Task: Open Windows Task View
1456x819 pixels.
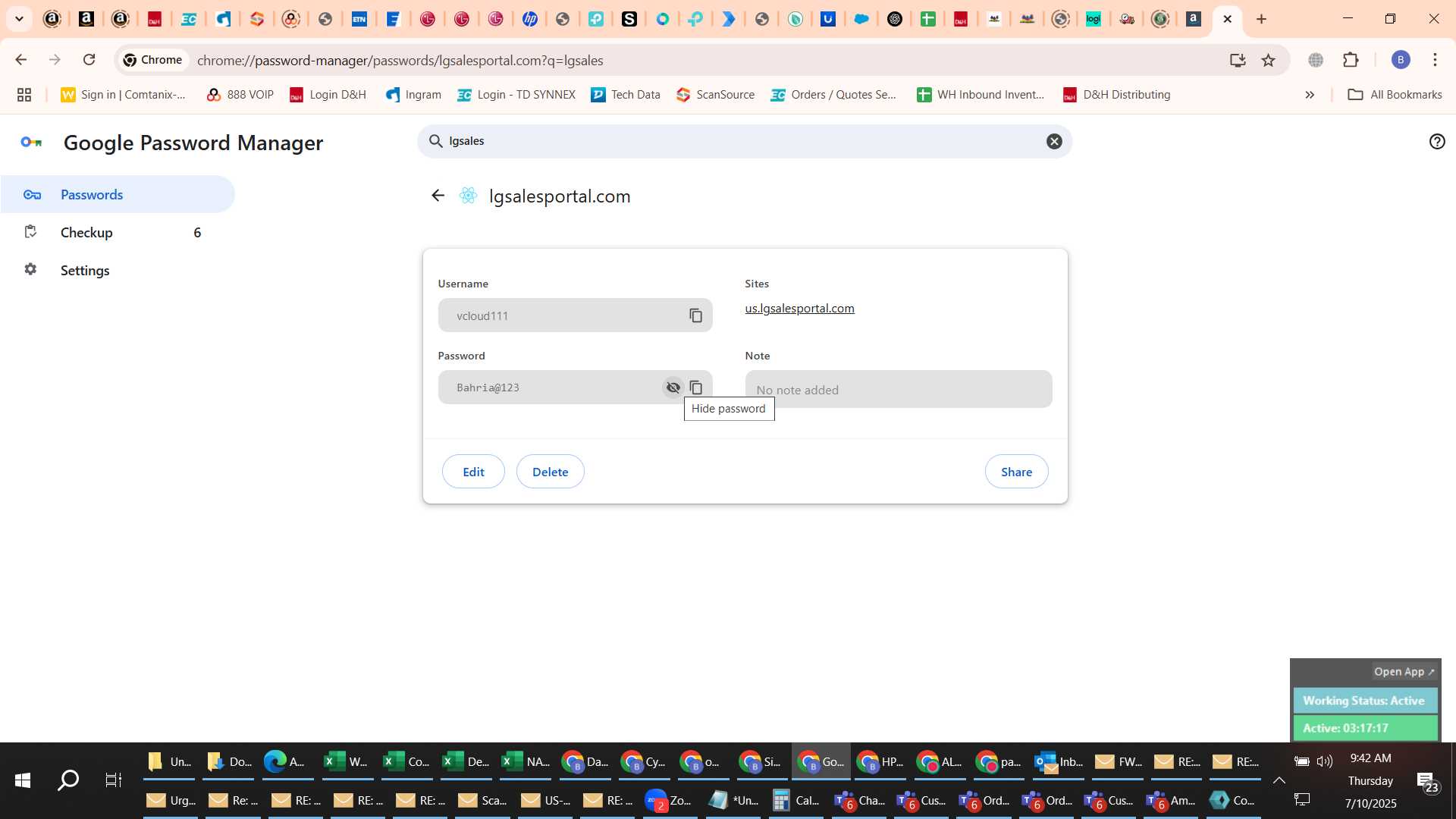Action: [113, 780]
